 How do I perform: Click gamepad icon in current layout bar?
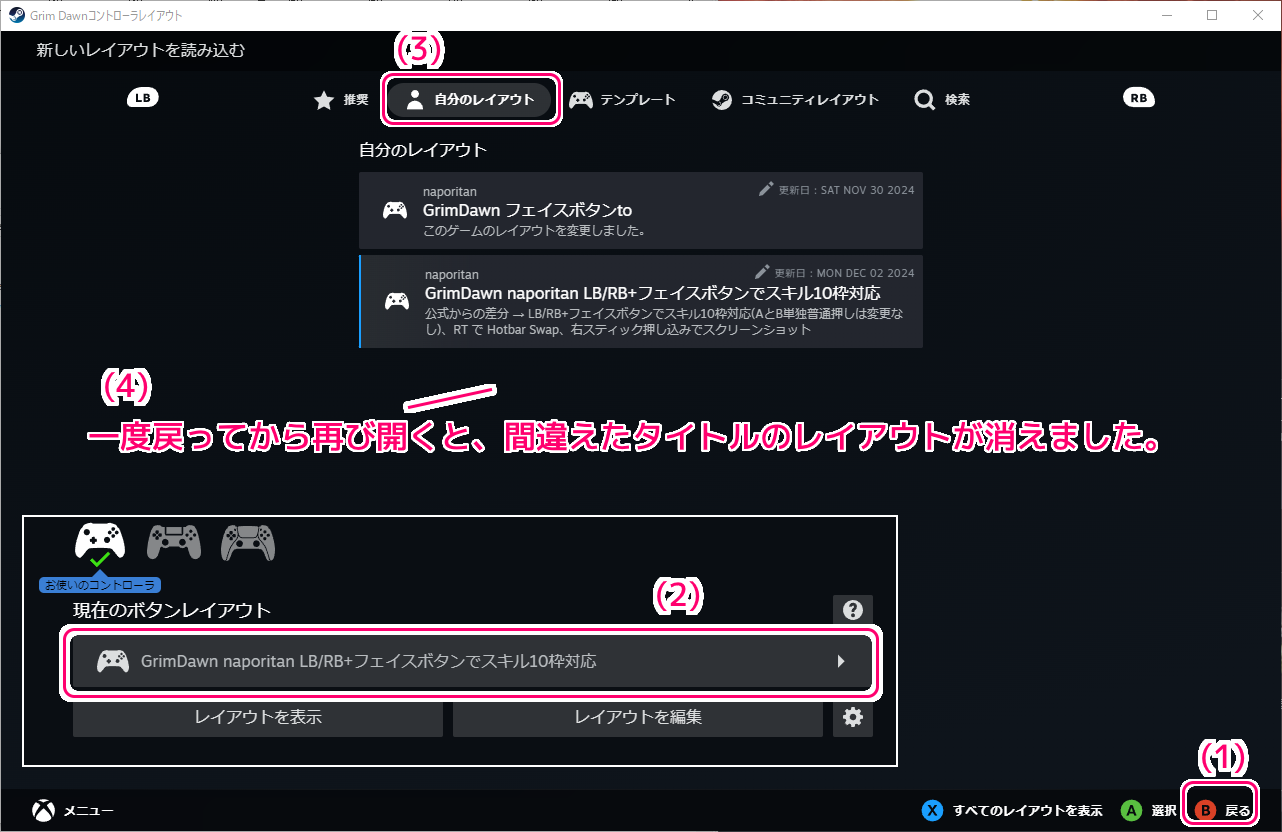click(112, 661)
